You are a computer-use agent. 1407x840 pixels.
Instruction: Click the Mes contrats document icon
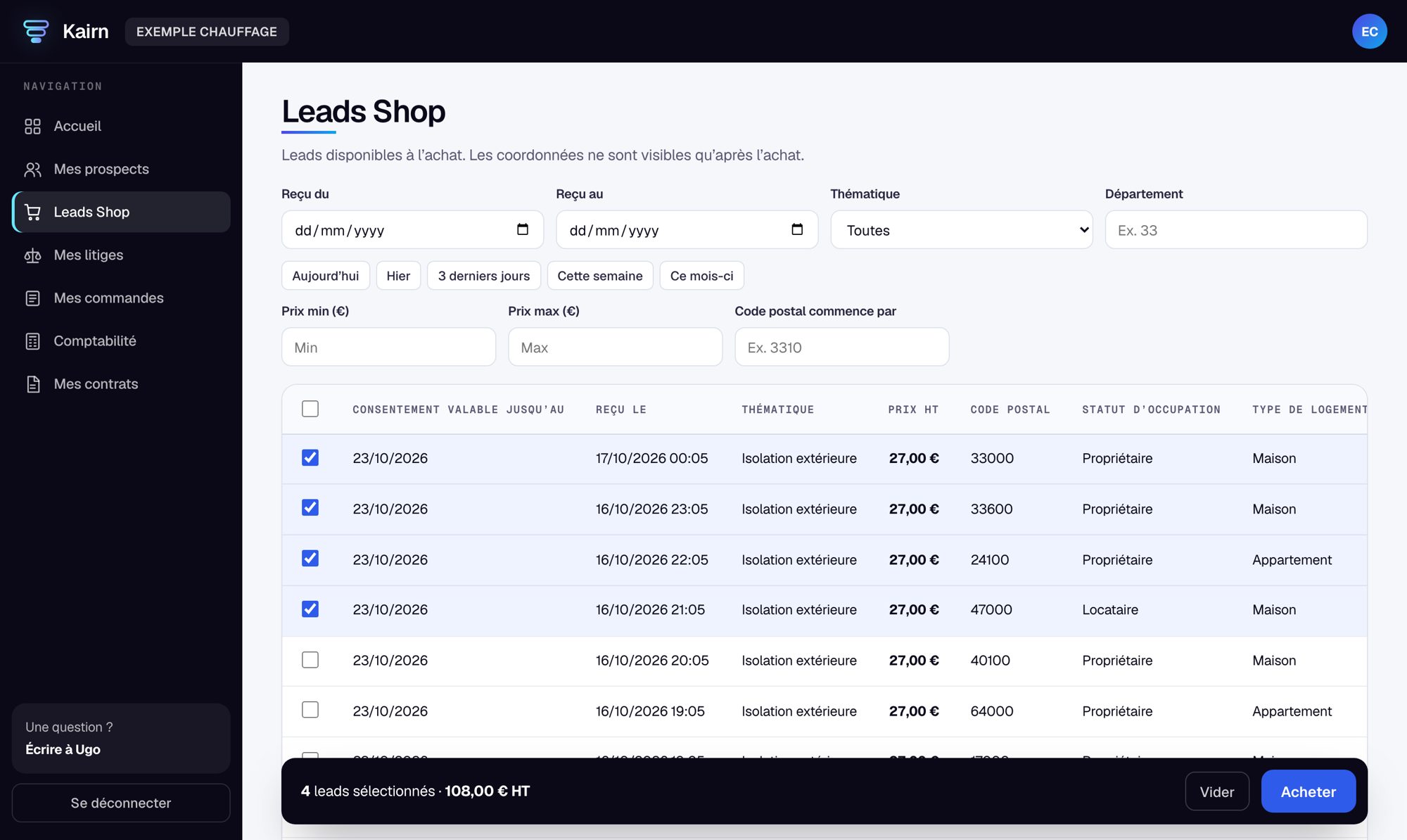32,383
